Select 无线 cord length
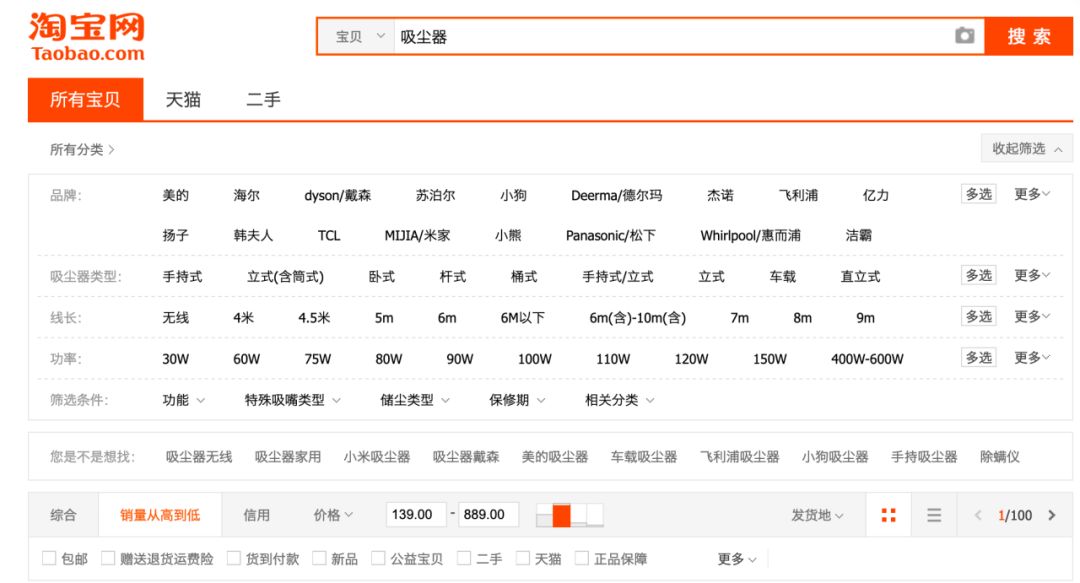The width and height of the screenshot is (1080, 583). [x=176, y=318]
